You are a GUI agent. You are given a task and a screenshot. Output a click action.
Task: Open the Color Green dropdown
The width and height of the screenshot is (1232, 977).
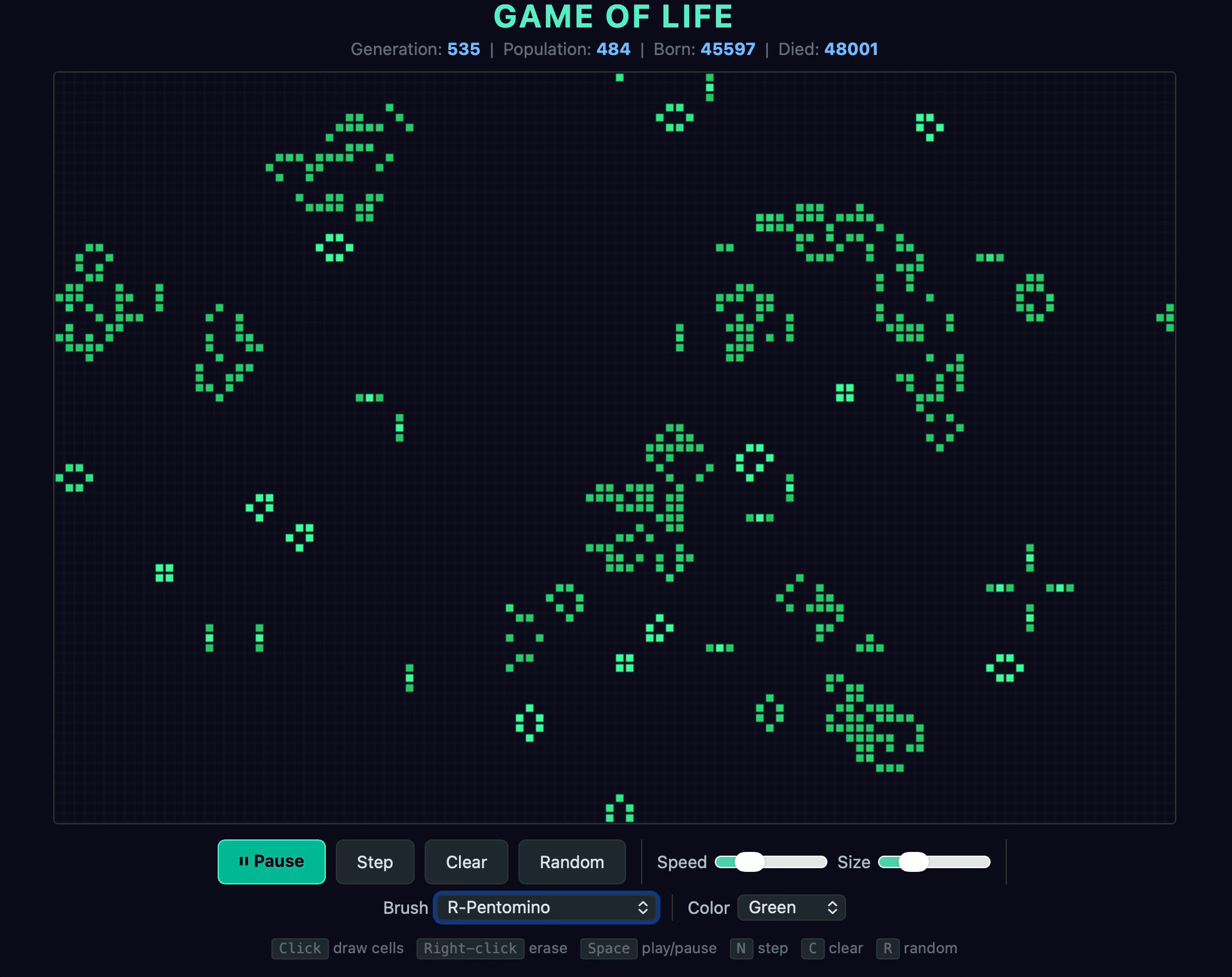coord(791,908)
